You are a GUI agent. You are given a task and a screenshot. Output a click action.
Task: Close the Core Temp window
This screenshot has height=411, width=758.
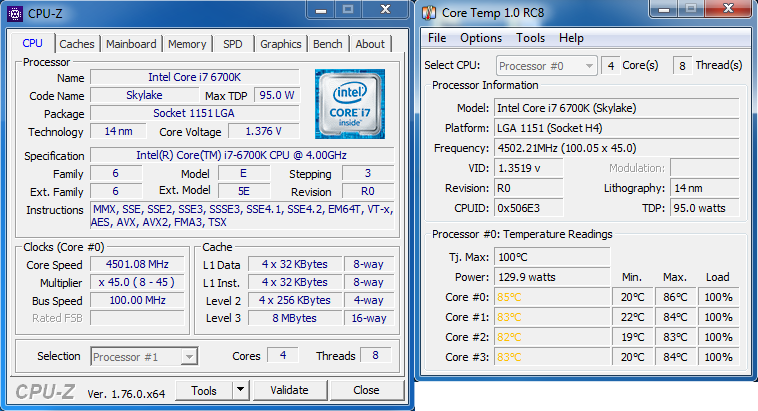tap(728, 8)
